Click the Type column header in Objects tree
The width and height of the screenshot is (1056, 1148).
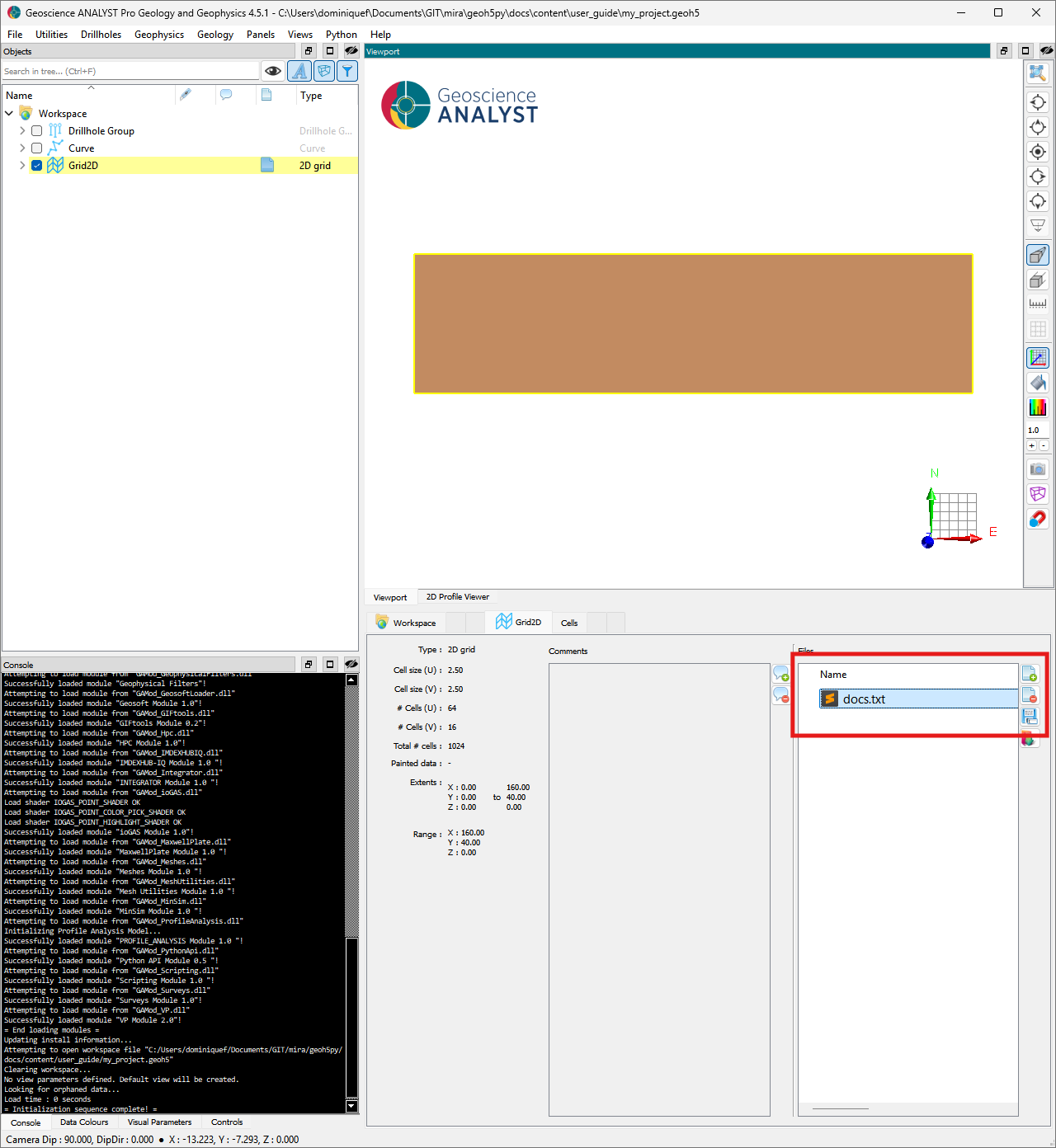(327, 96)
